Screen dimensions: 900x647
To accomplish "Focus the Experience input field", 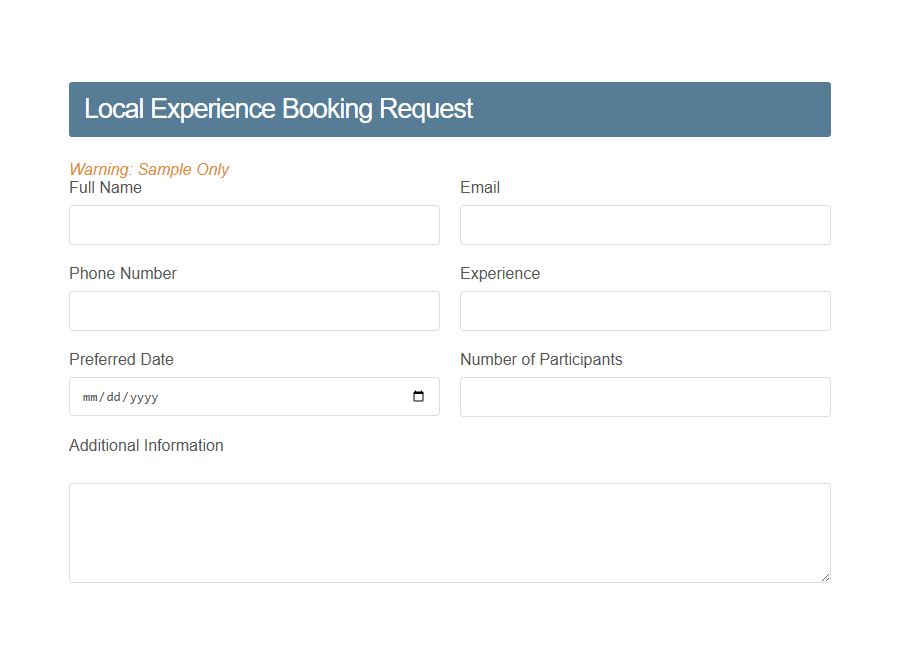I will (x=645, y=310).
